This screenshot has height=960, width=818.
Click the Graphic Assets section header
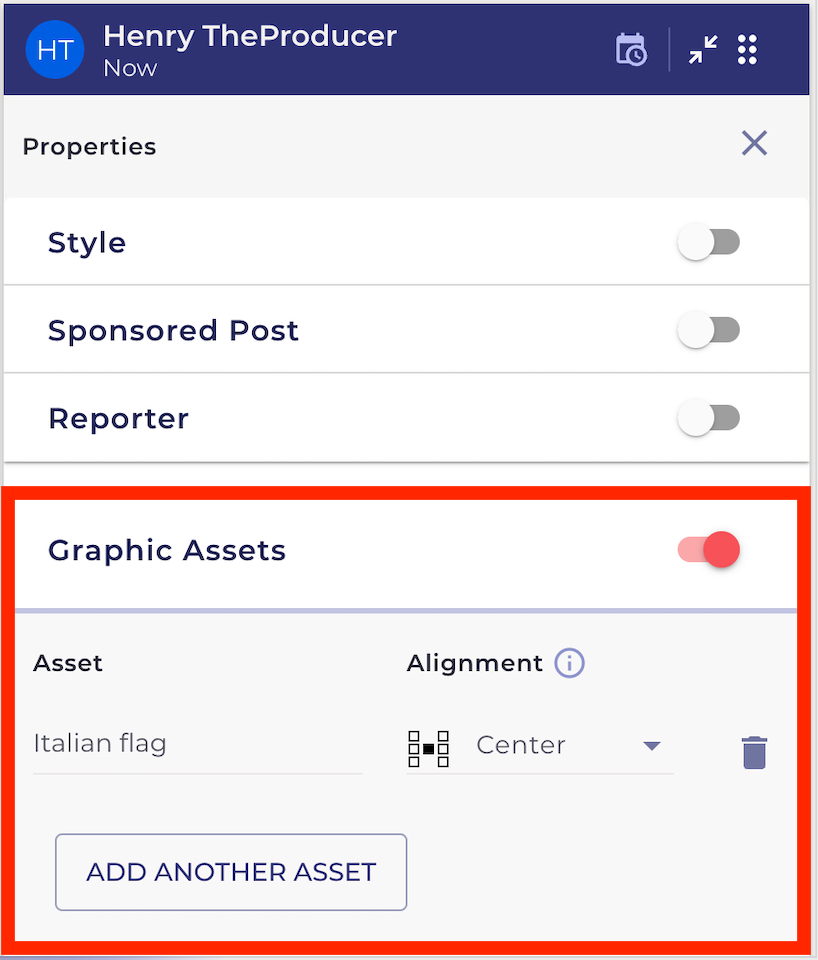click(167, 550)
